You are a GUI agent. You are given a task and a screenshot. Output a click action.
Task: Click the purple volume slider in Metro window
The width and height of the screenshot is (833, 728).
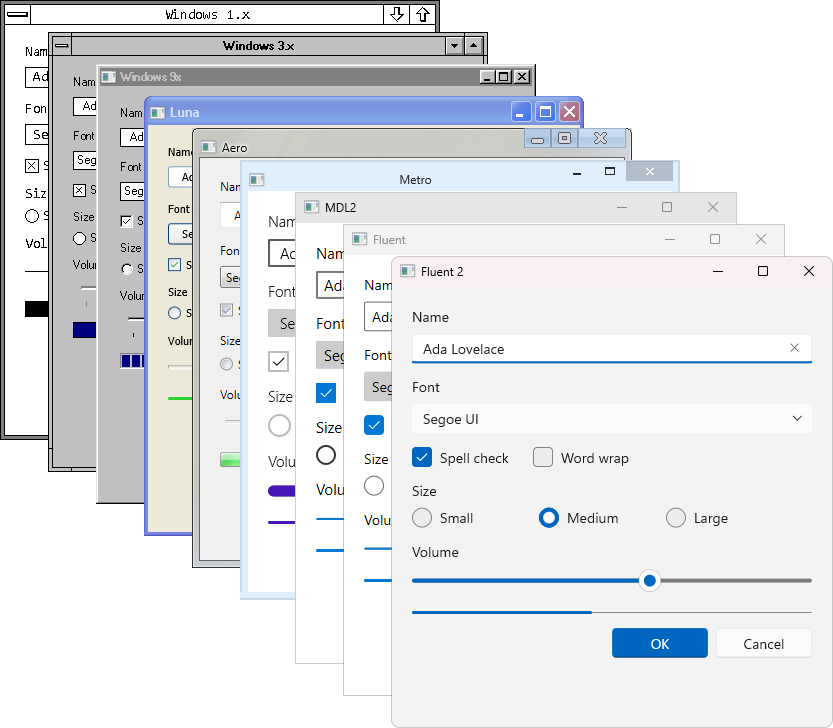tap(282, 491)
